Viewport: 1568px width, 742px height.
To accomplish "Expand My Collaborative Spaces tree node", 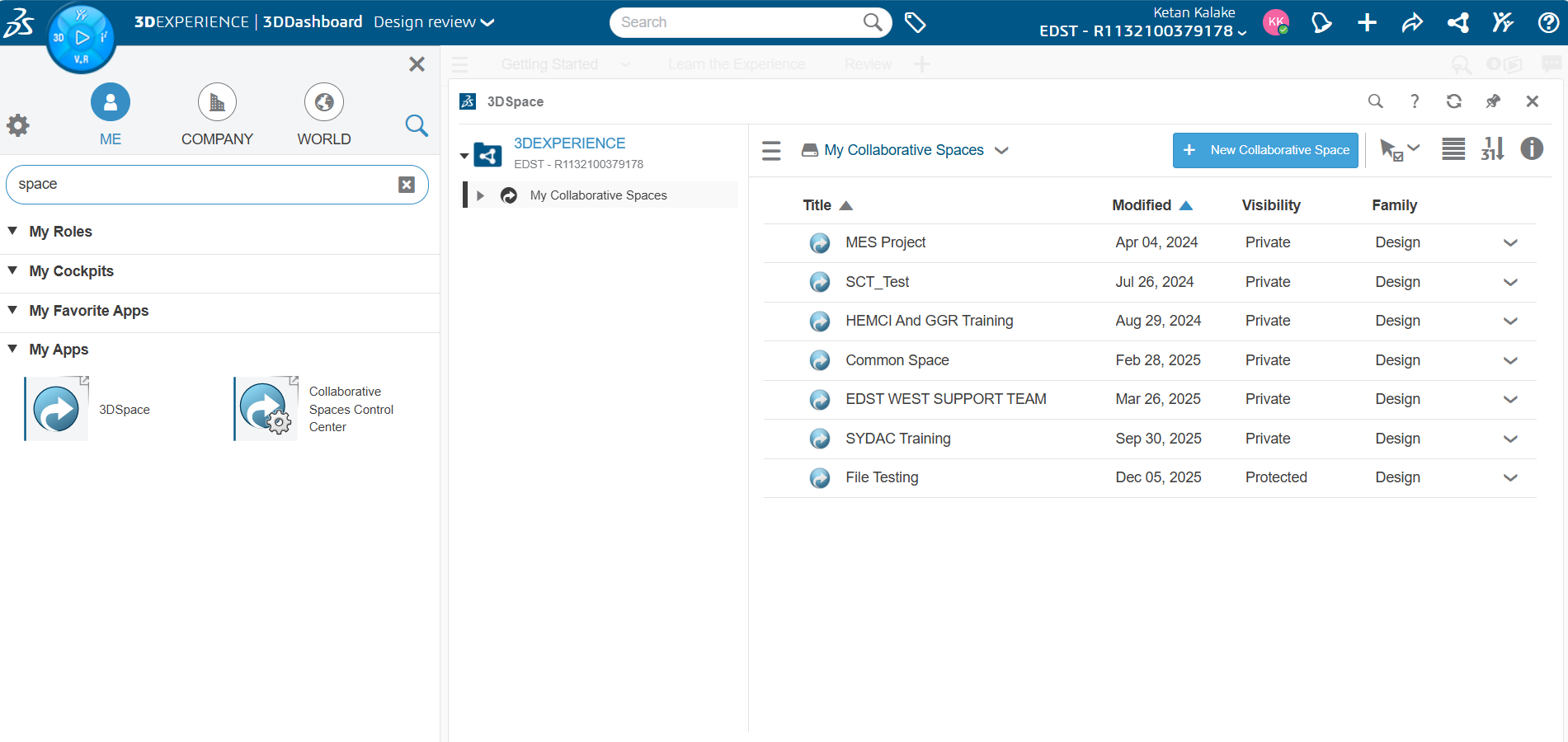I will 480,195.
